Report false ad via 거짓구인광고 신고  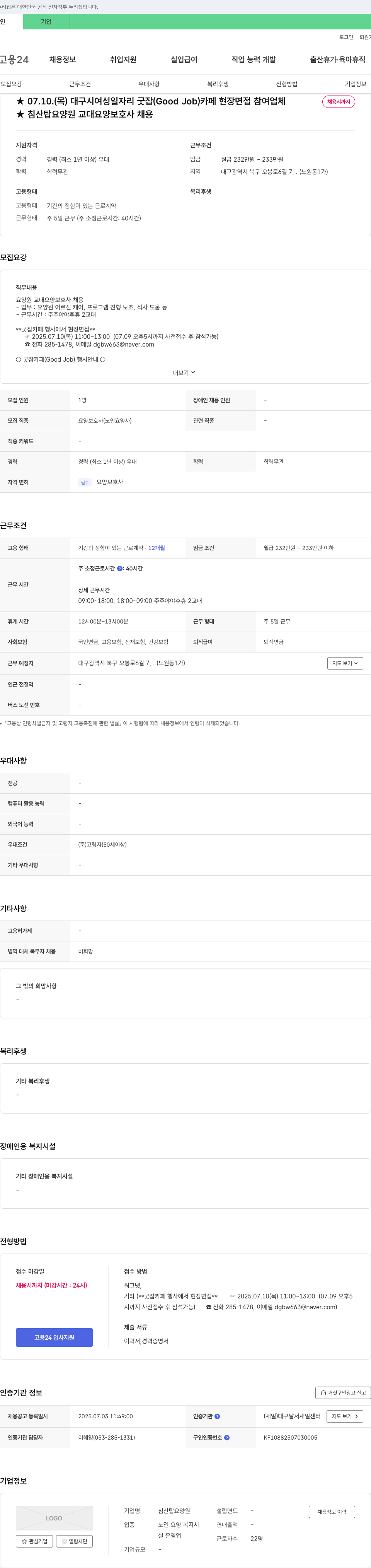click(343, 1393)
